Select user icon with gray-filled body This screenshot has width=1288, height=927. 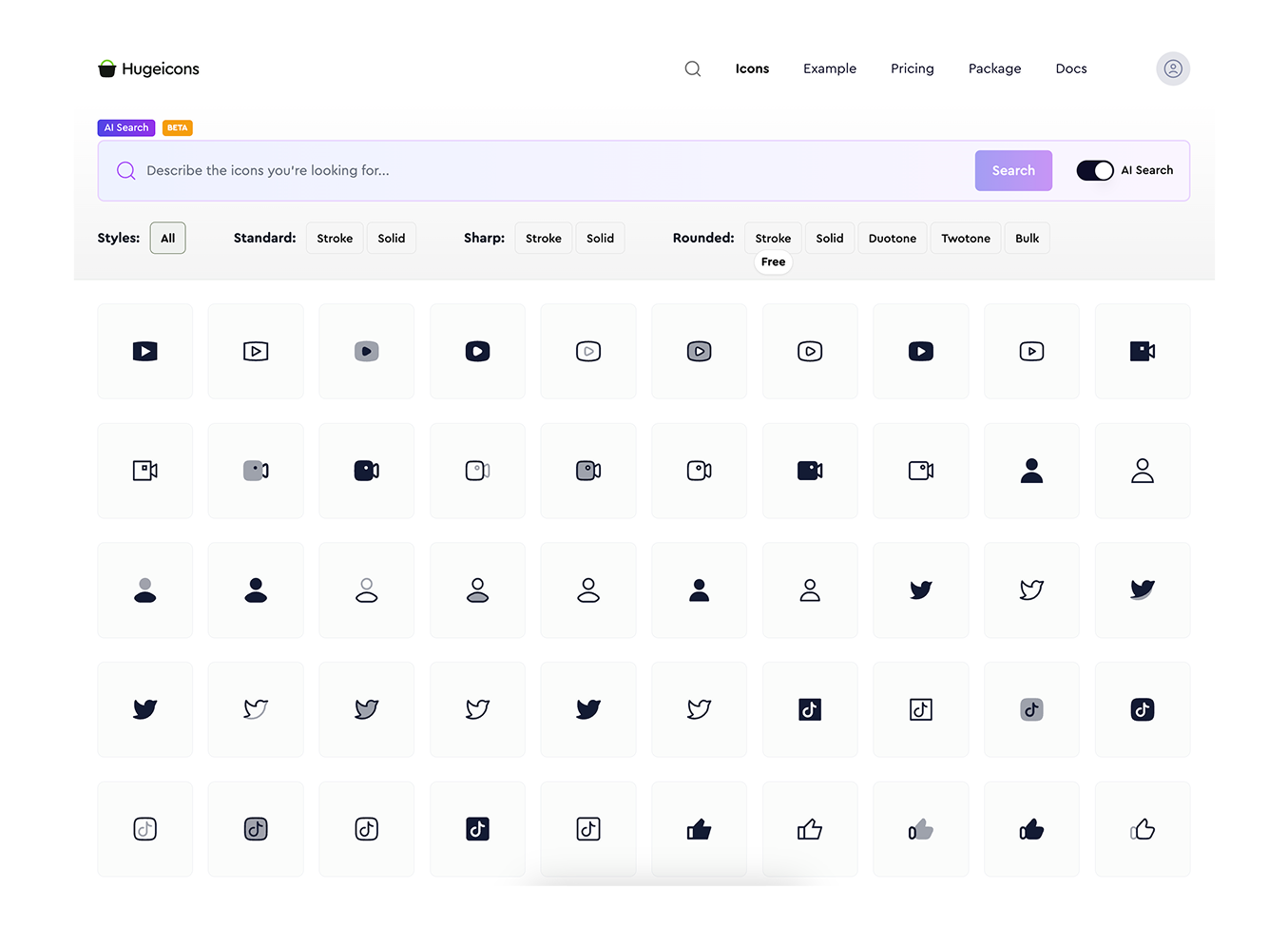[x=478, y=590]
